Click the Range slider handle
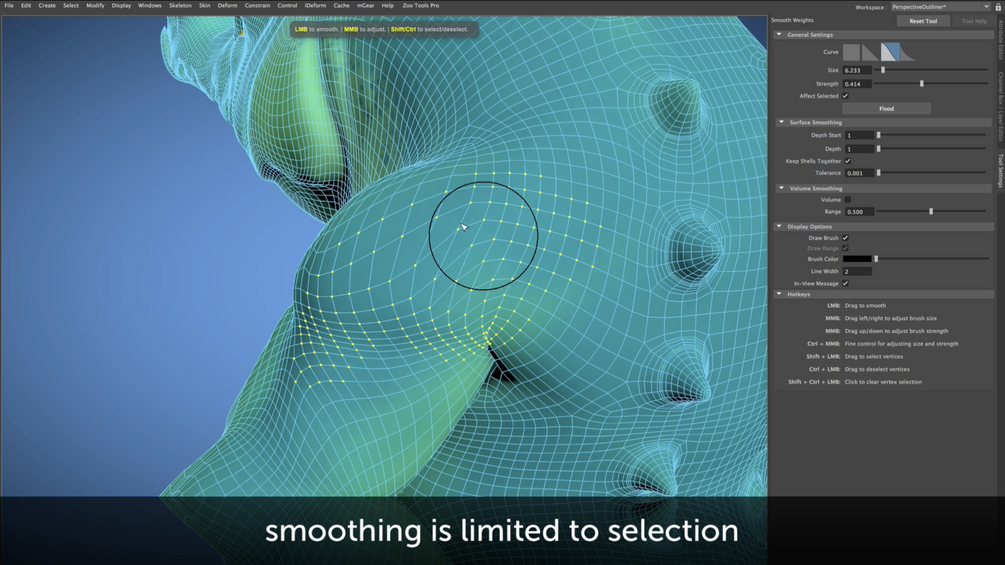The image size is (1005, 565). click(931, 211)
